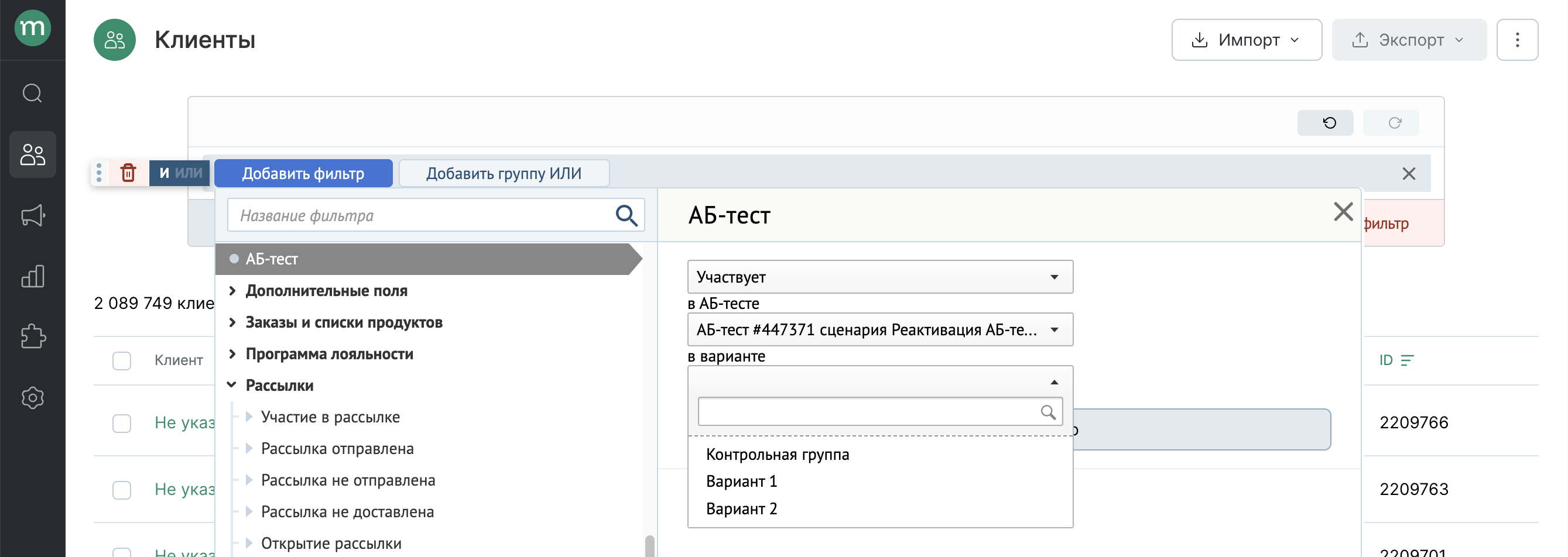Open the settings gear icon in the sidebar
This screenshot has height=557, width=1568.
[x=32, y=398]
